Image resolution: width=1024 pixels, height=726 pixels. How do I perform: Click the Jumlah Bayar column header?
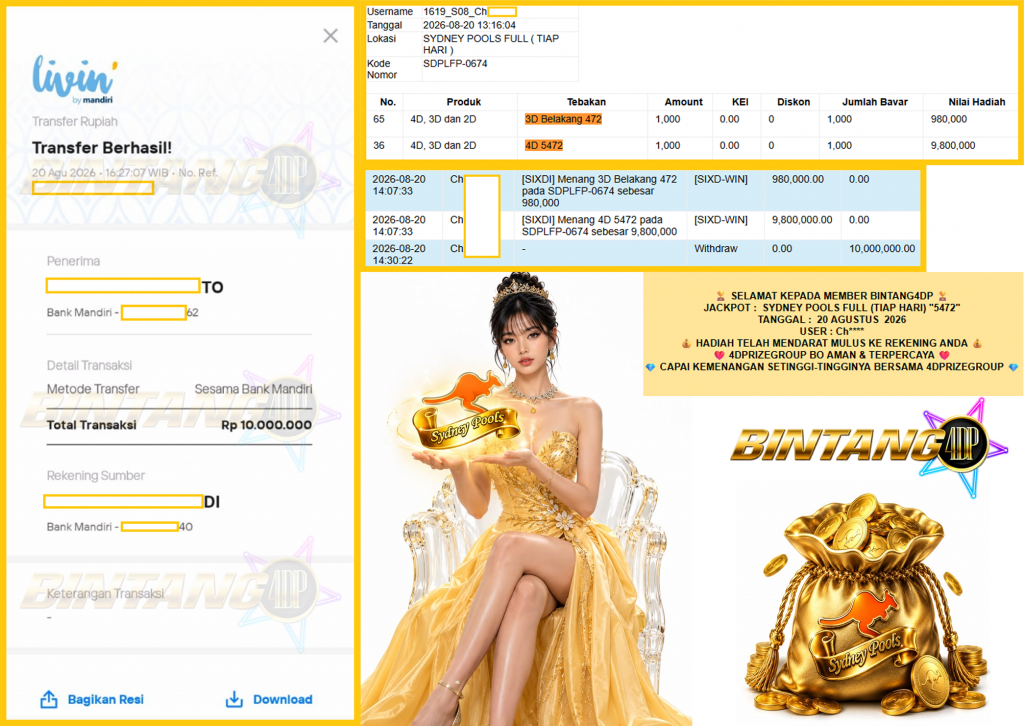point(875,102)
